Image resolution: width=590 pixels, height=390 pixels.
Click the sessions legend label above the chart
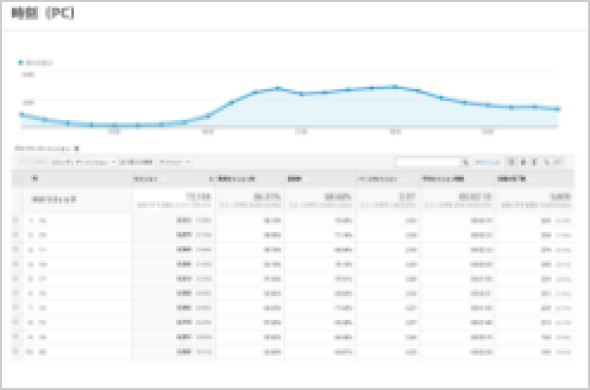tap(39, 62)
